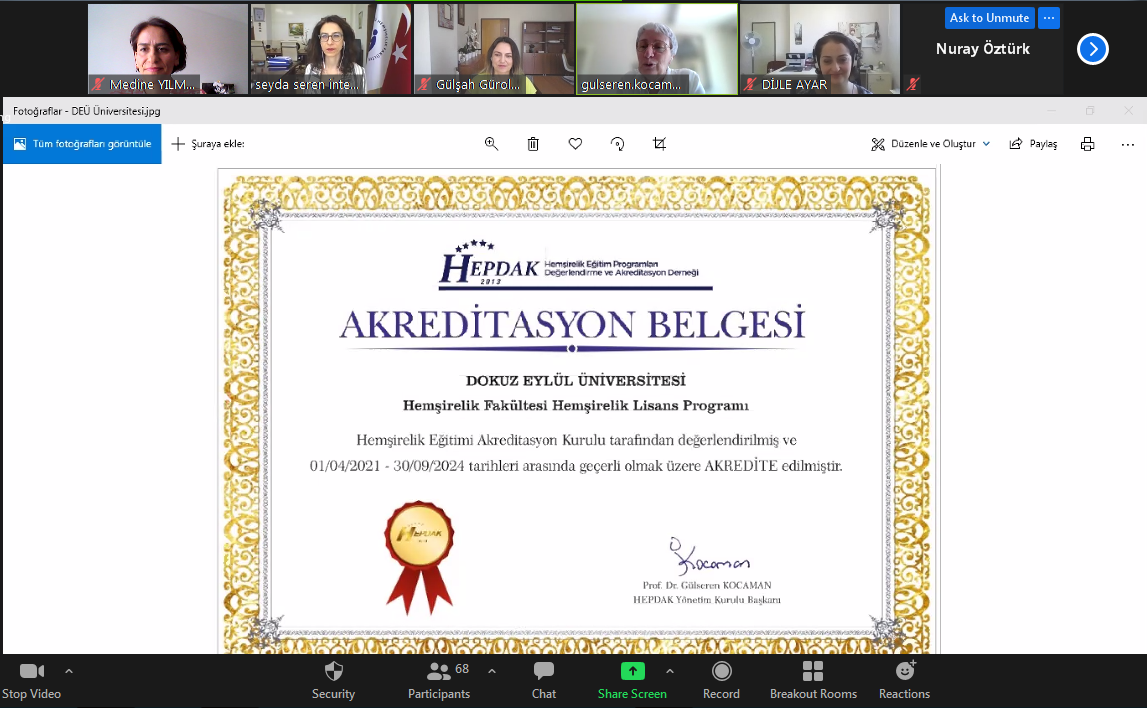The image size is (1147, 708).
Task: Click the delete trash can icon
Action: pos(533,144)
